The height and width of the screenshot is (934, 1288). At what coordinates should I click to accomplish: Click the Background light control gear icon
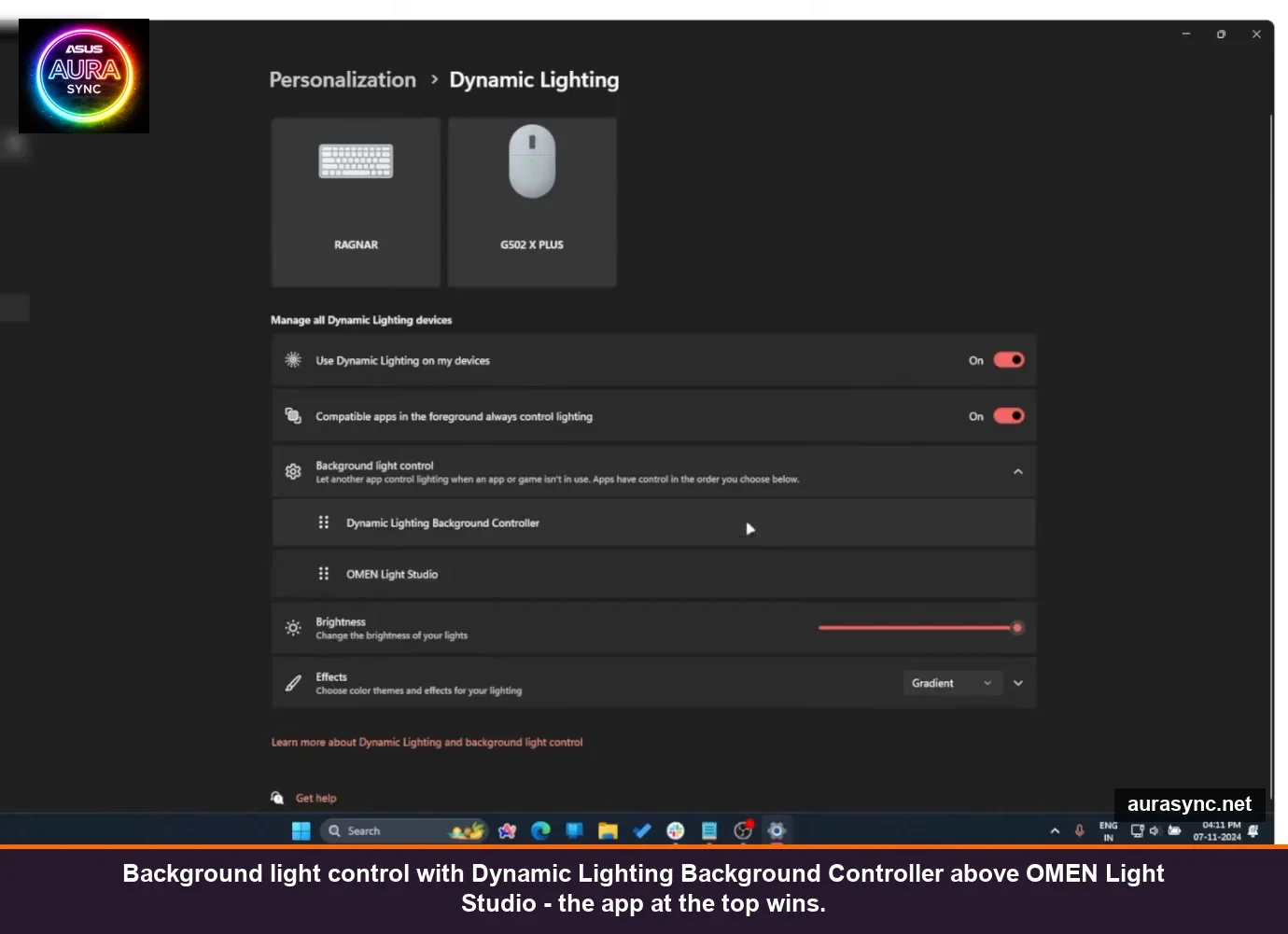(292, 471)
